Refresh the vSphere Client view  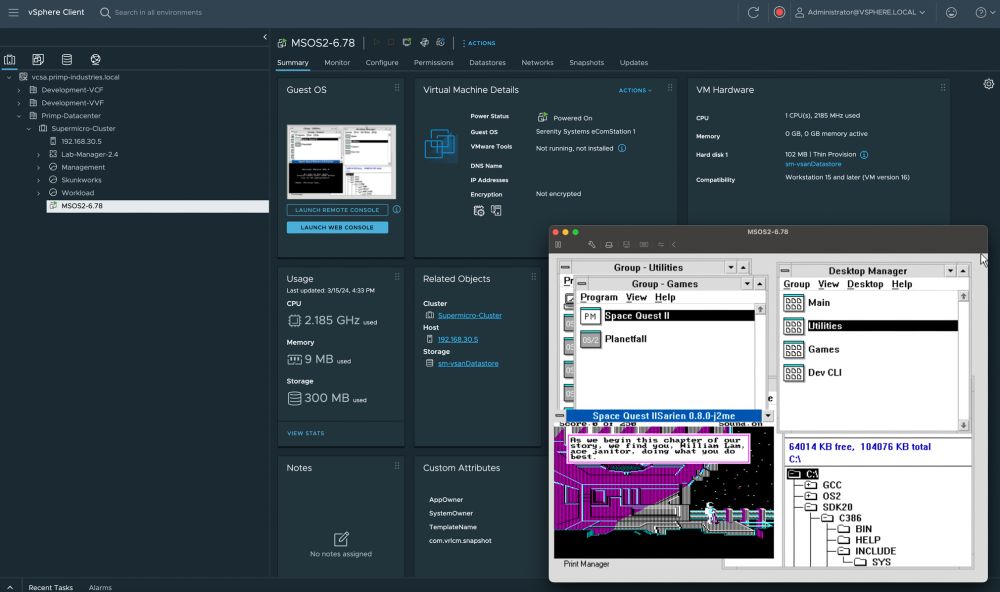pos(753,12)
